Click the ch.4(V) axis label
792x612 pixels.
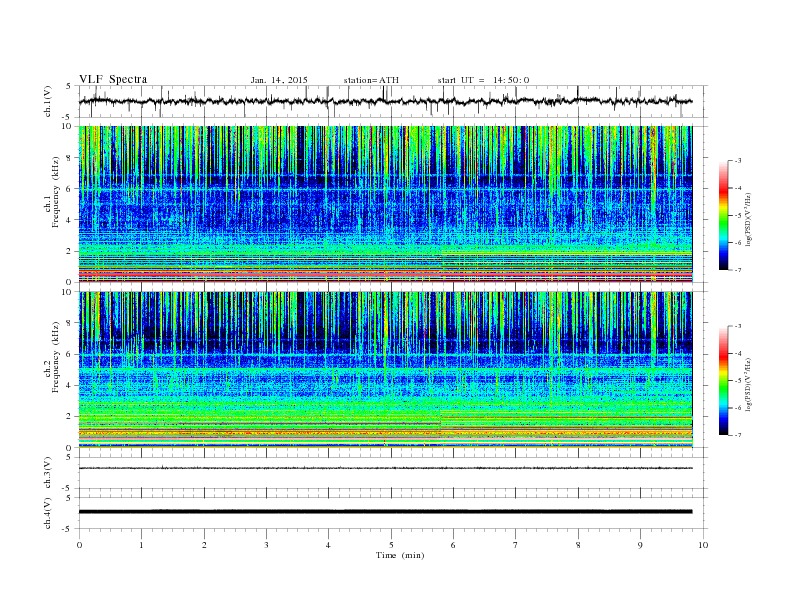pos(48,513)
